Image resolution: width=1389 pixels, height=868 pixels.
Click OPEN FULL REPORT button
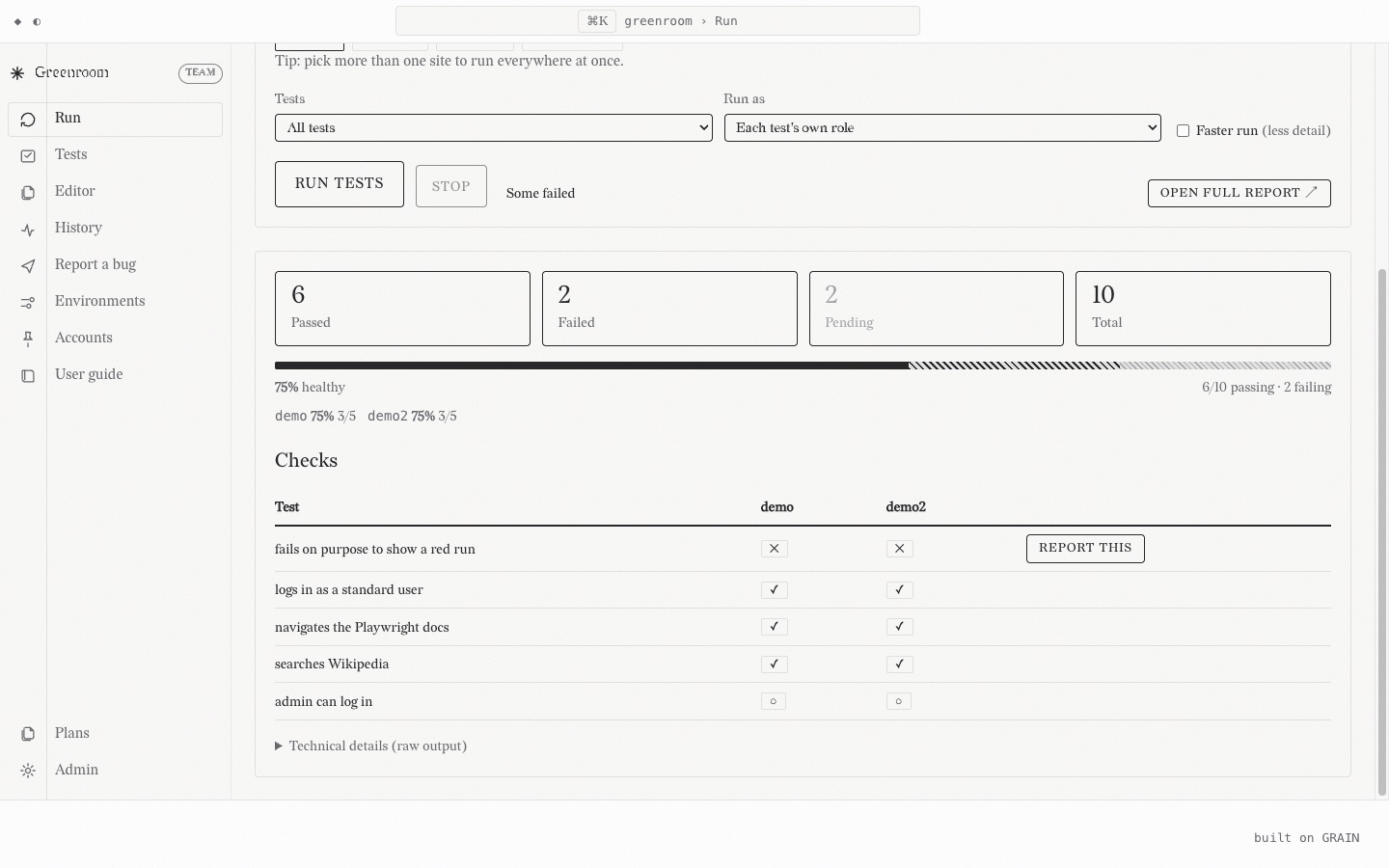pos(1239,193)
